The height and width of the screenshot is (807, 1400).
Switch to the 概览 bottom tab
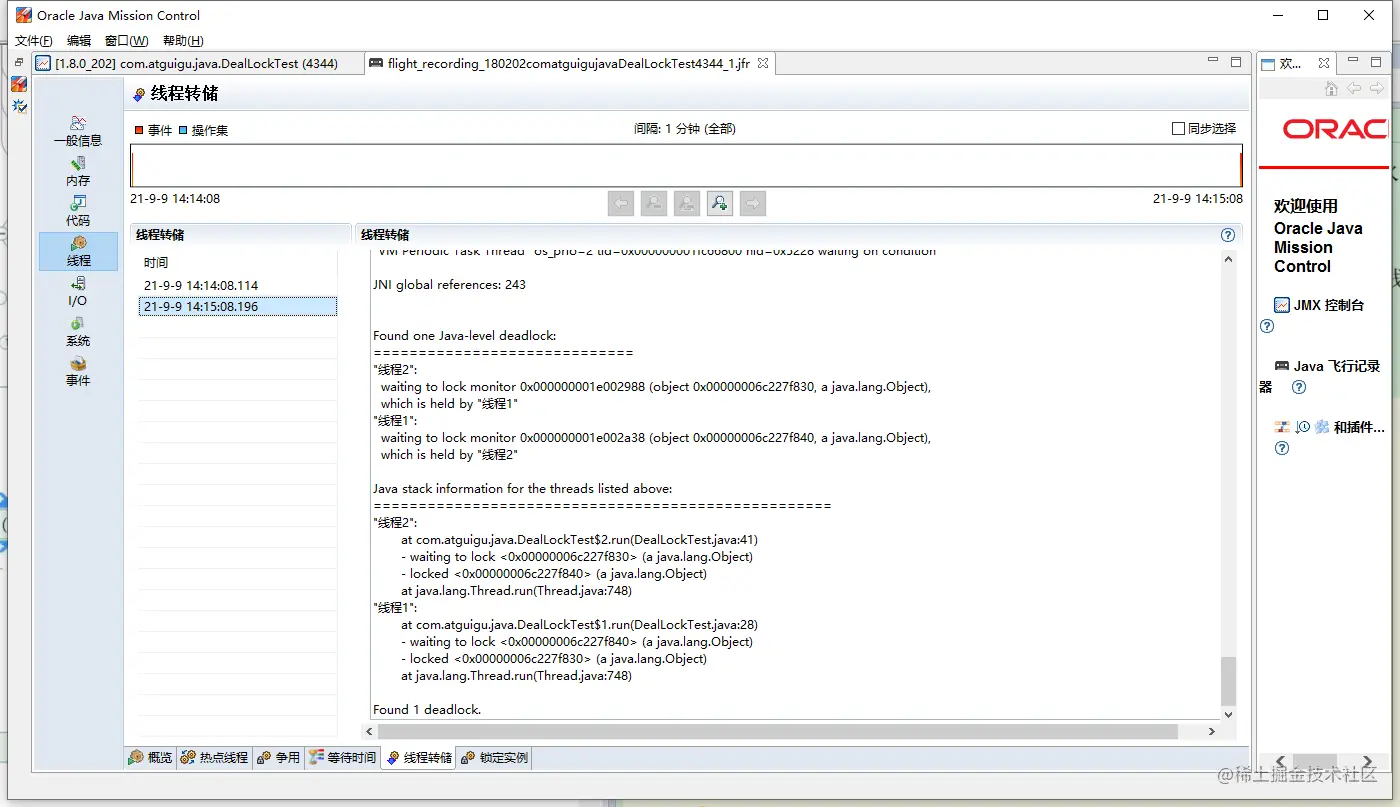click(150, 758)
